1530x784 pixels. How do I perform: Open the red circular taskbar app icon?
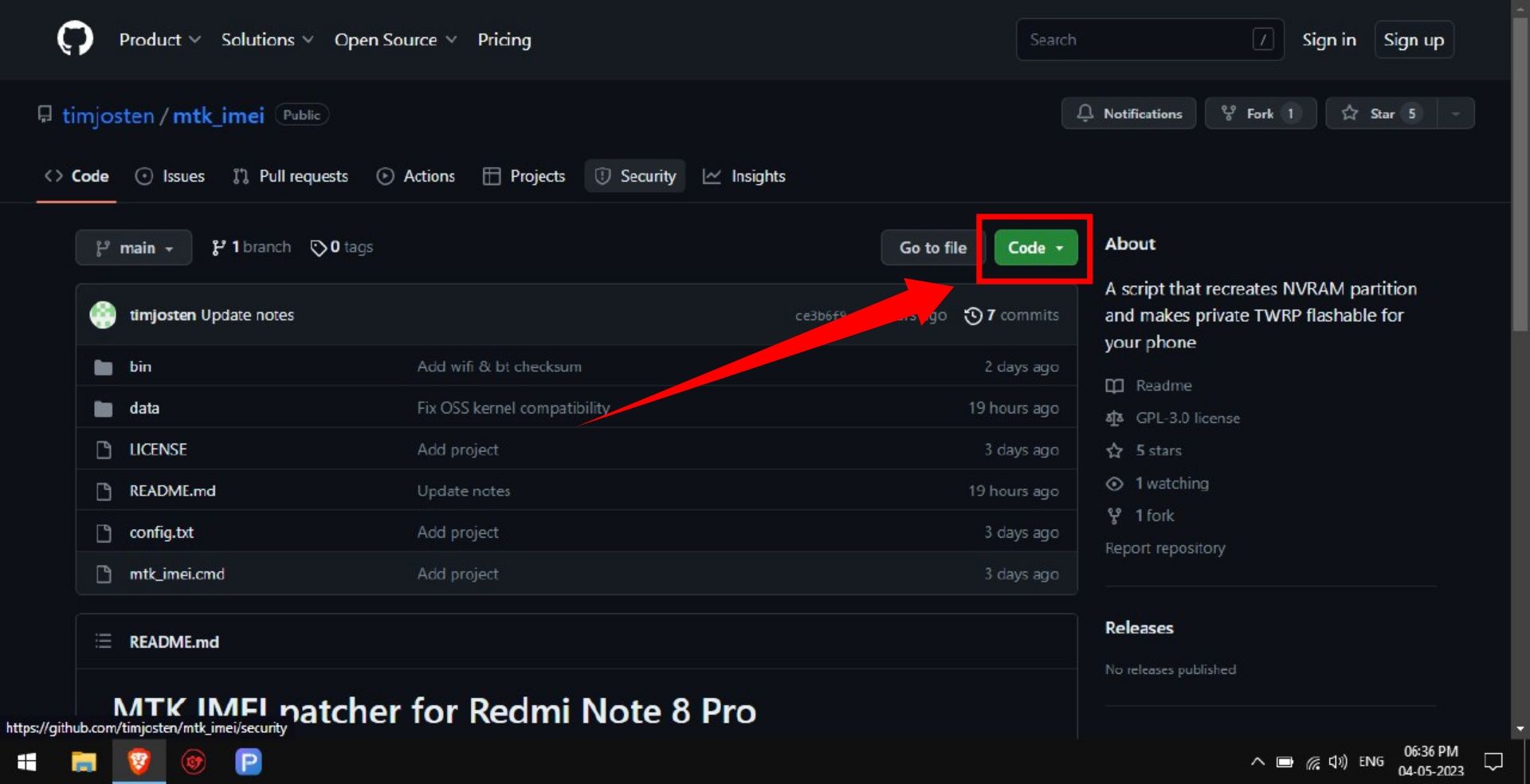point(194,762)
